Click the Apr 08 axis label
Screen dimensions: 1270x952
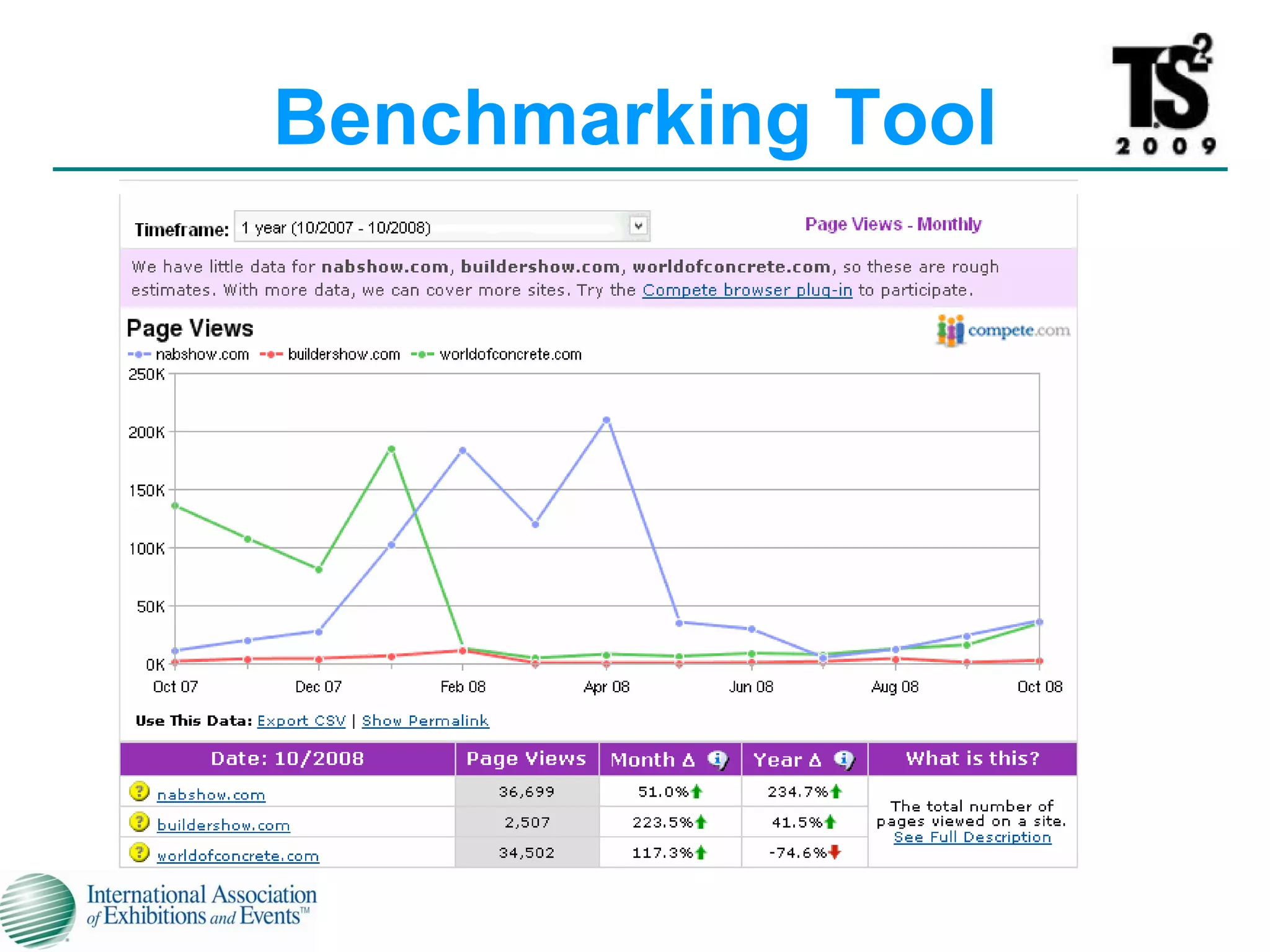click(x=606, y=687)
